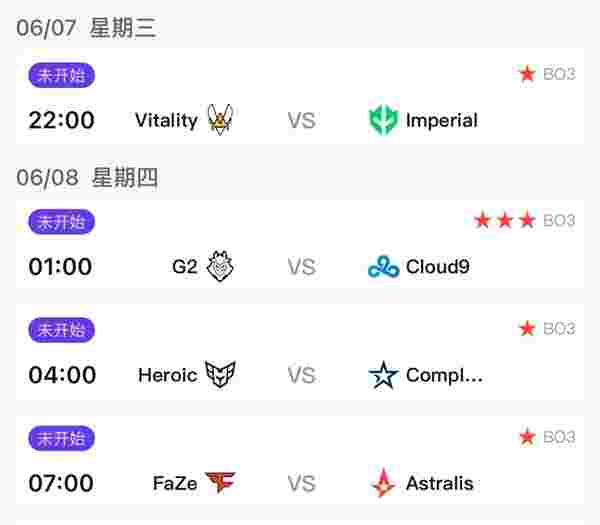Click the Astralis team name

point(440,483)
